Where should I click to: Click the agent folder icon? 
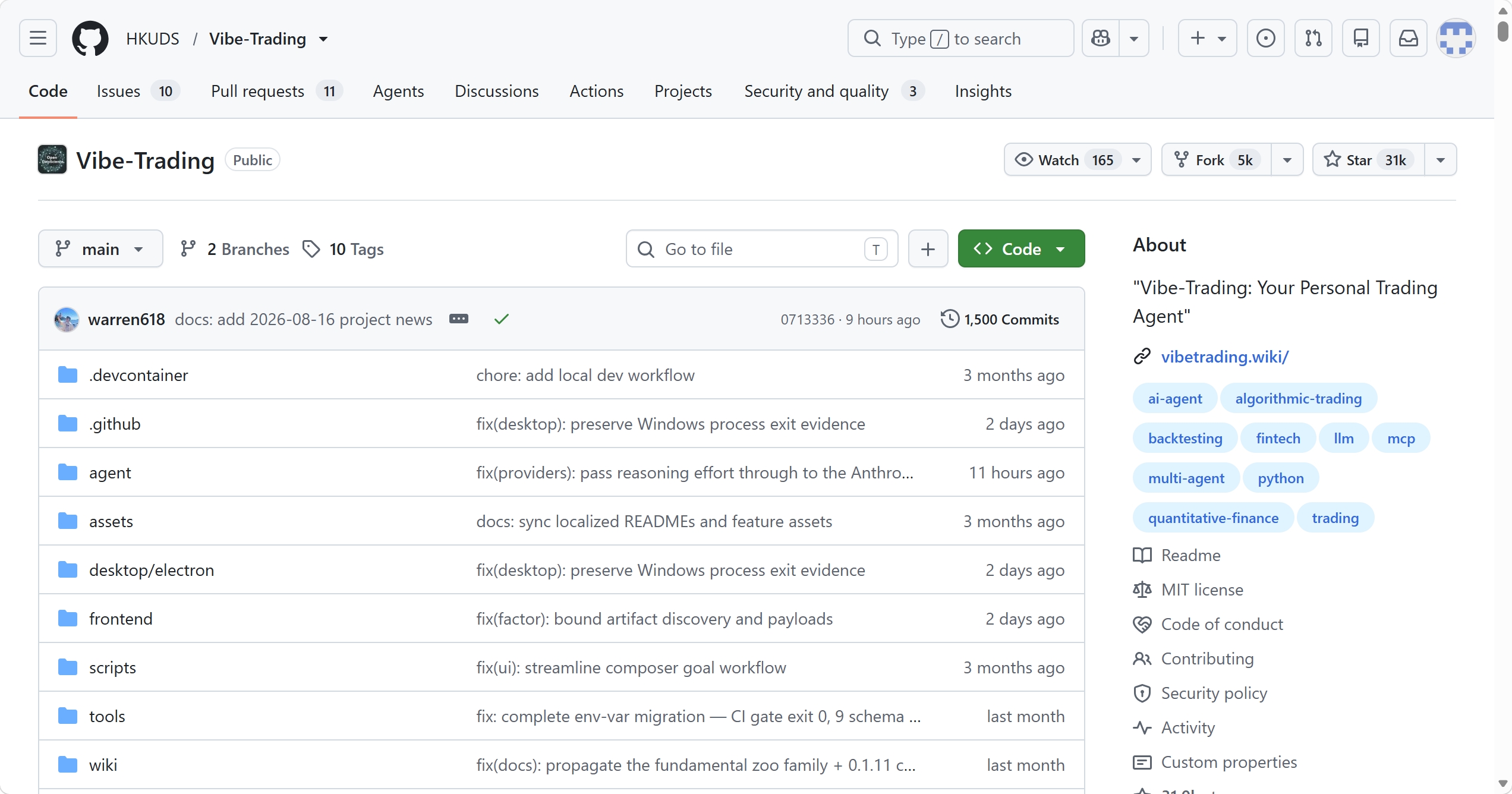pyautogui.click(x=68, y=472)
